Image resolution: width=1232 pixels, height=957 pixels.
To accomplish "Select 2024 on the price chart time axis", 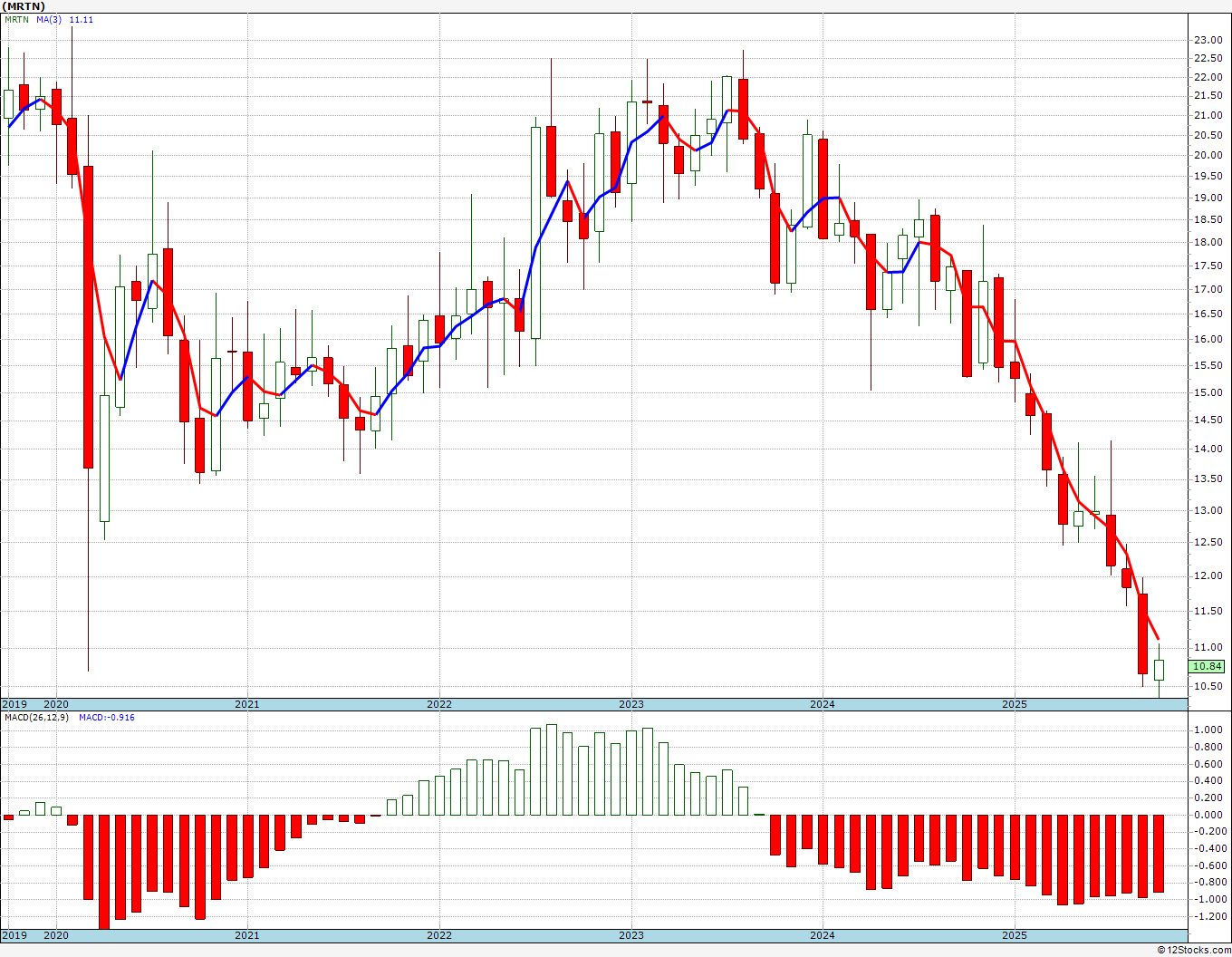I will pos(823,704).
